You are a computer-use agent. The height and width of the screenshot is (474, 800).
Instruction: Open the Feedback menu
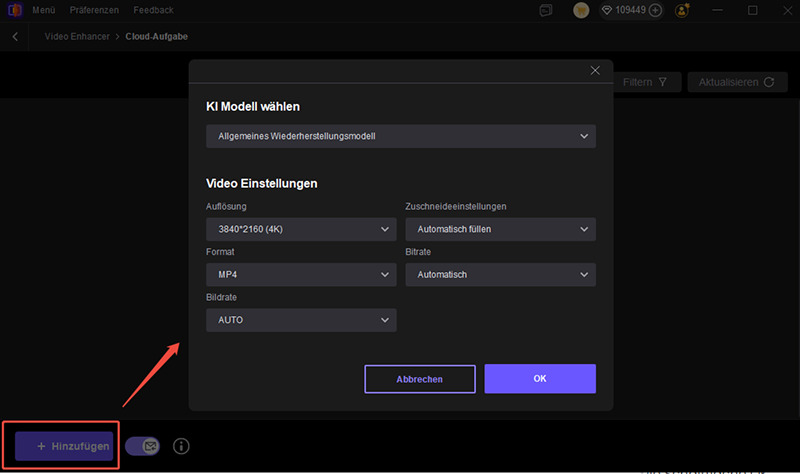coord(153,10)
